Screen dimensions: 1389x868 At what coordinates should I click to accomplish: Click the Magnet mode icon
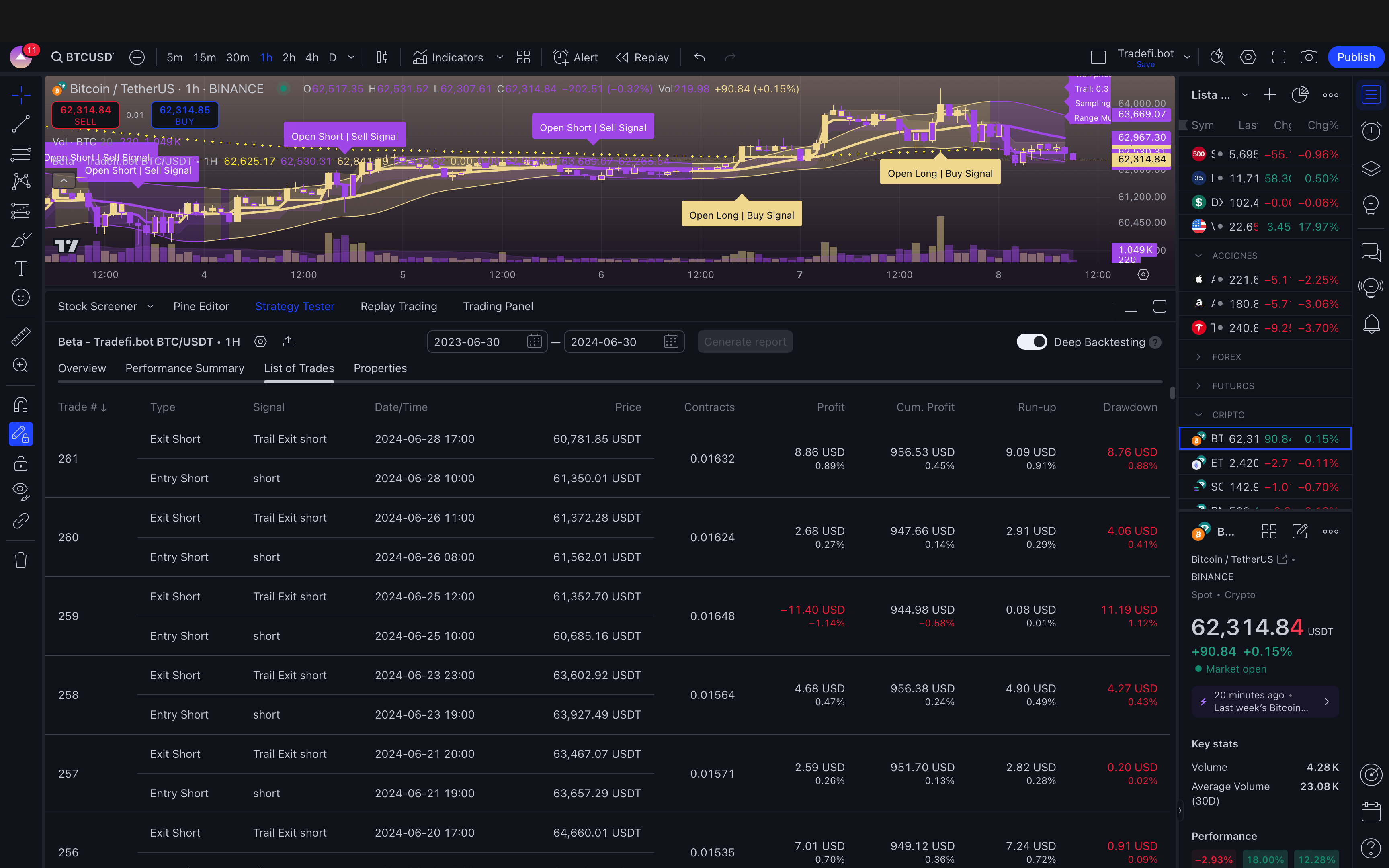click(x=21, y=405)
